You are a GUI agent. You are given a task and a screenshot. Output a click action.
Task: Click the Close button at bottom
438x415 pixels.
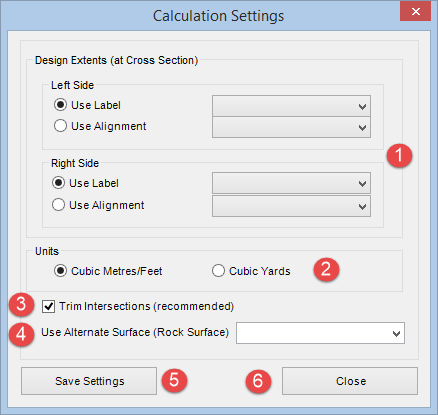click(x=350, y=381)
